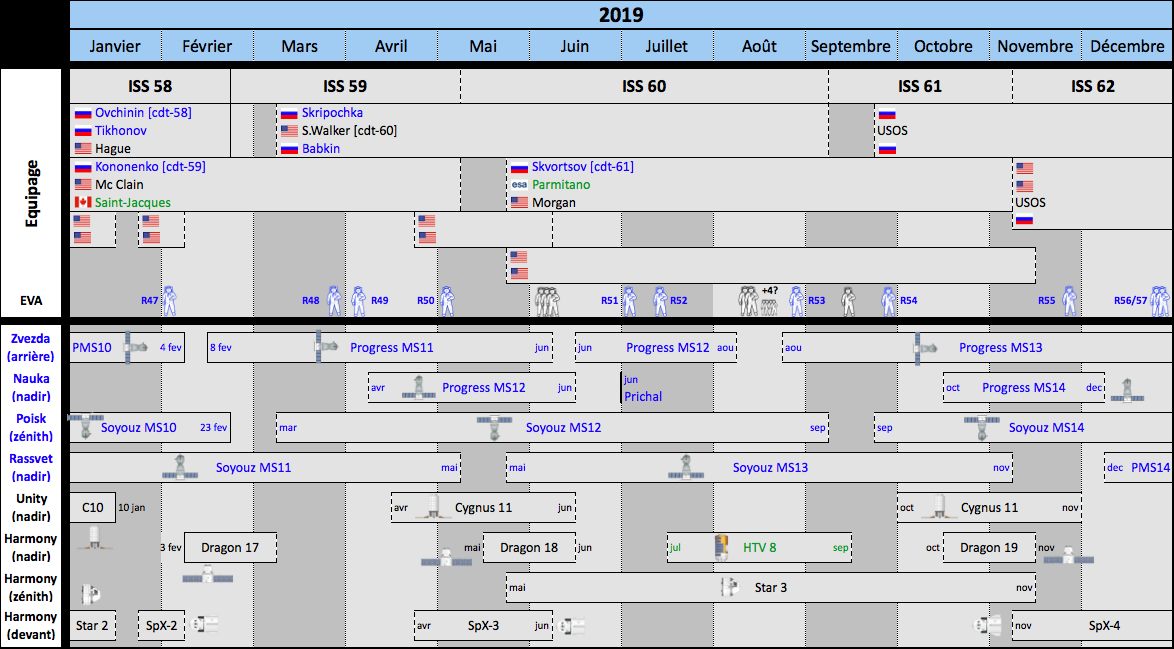Image resolution: width=1174 pixels, height=649 pixels.
Task: Click the ISS 60 expedition header
Action: point(644,86)
